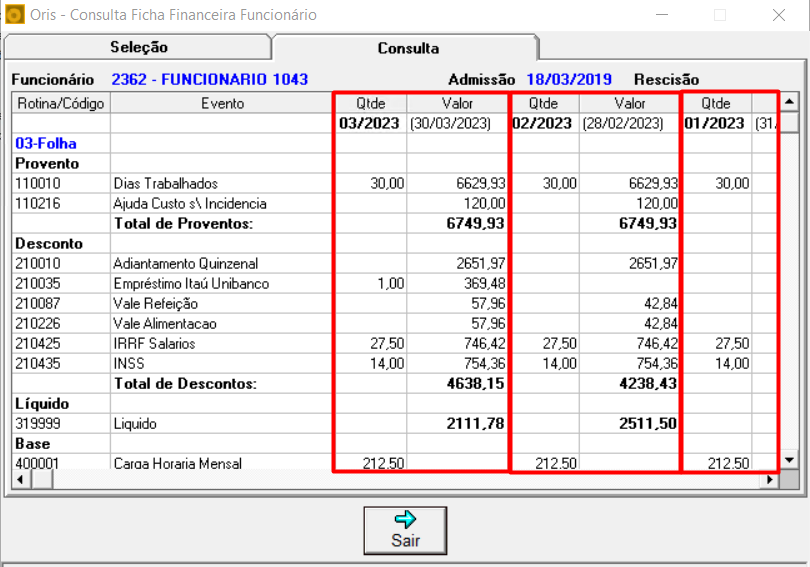Select the Dias Trabalhados event
The width and height of the screenshot is (810, 567).
pyautogui.click(x=166, y=183)
